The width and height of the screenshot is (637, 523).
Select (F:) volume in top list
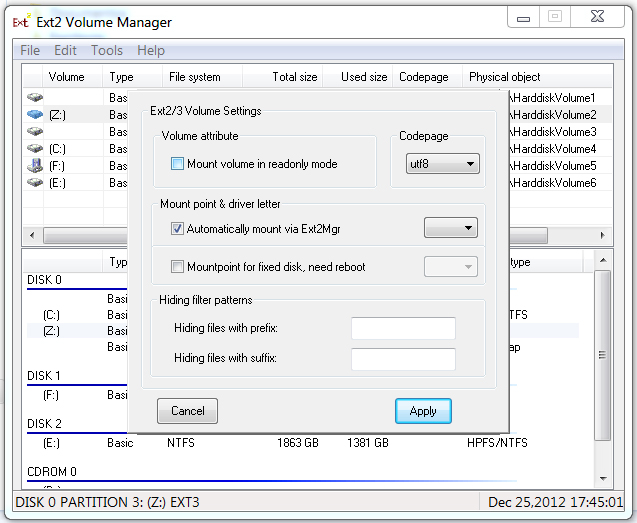tap(57, 166)
